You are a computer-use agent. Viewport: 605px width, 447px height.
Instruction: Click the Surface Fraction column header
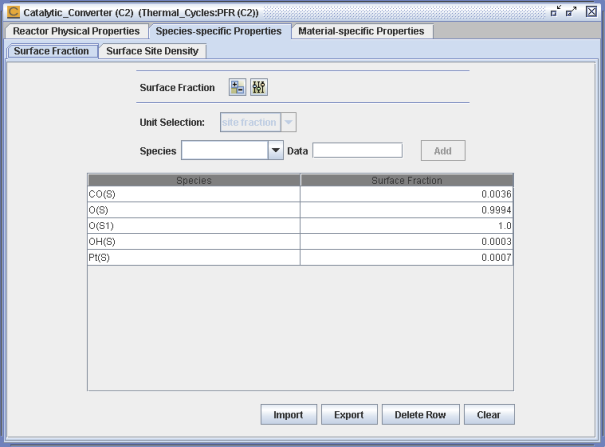(407, 180)
